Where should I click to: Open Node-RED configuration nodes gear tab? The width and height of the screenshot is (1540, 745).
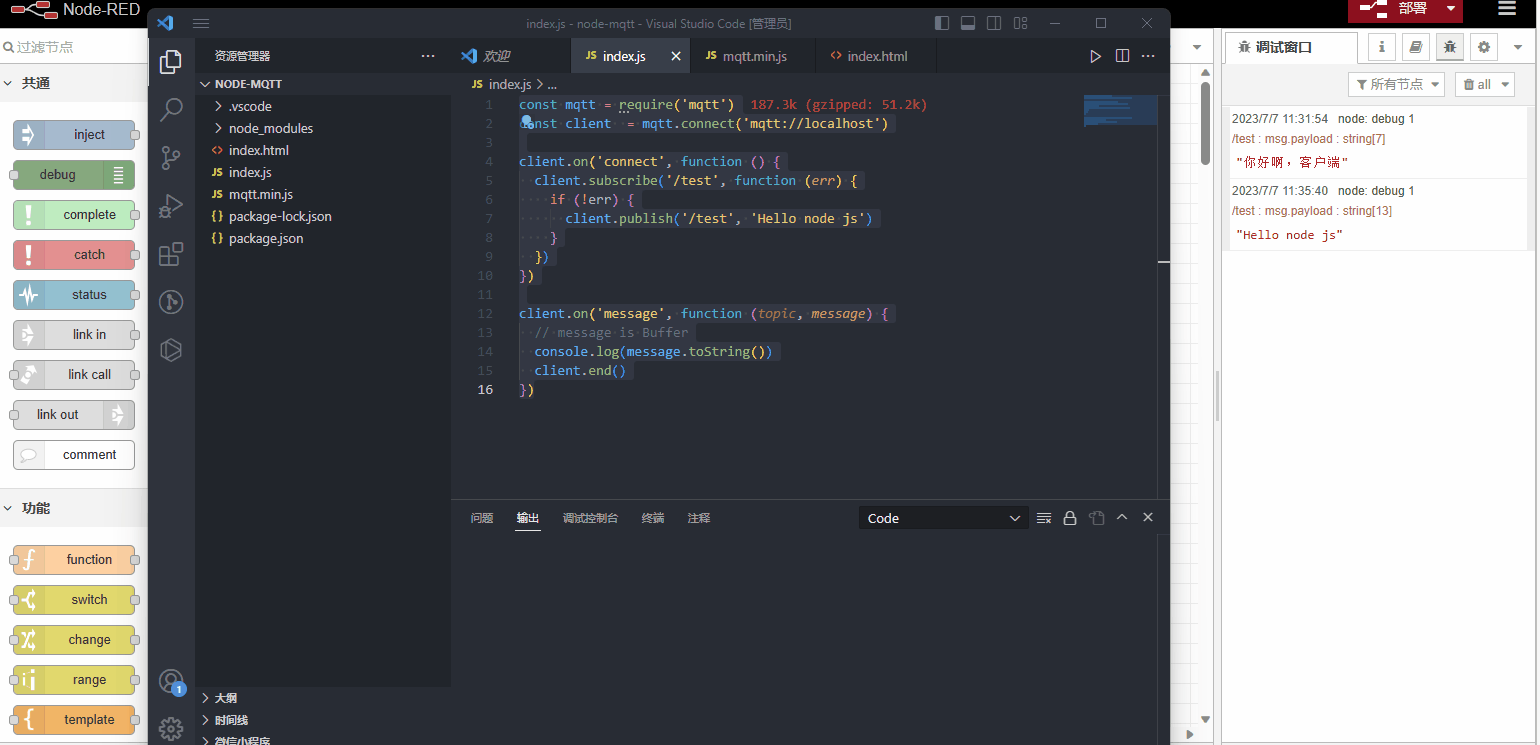[x=1483, y=46]
